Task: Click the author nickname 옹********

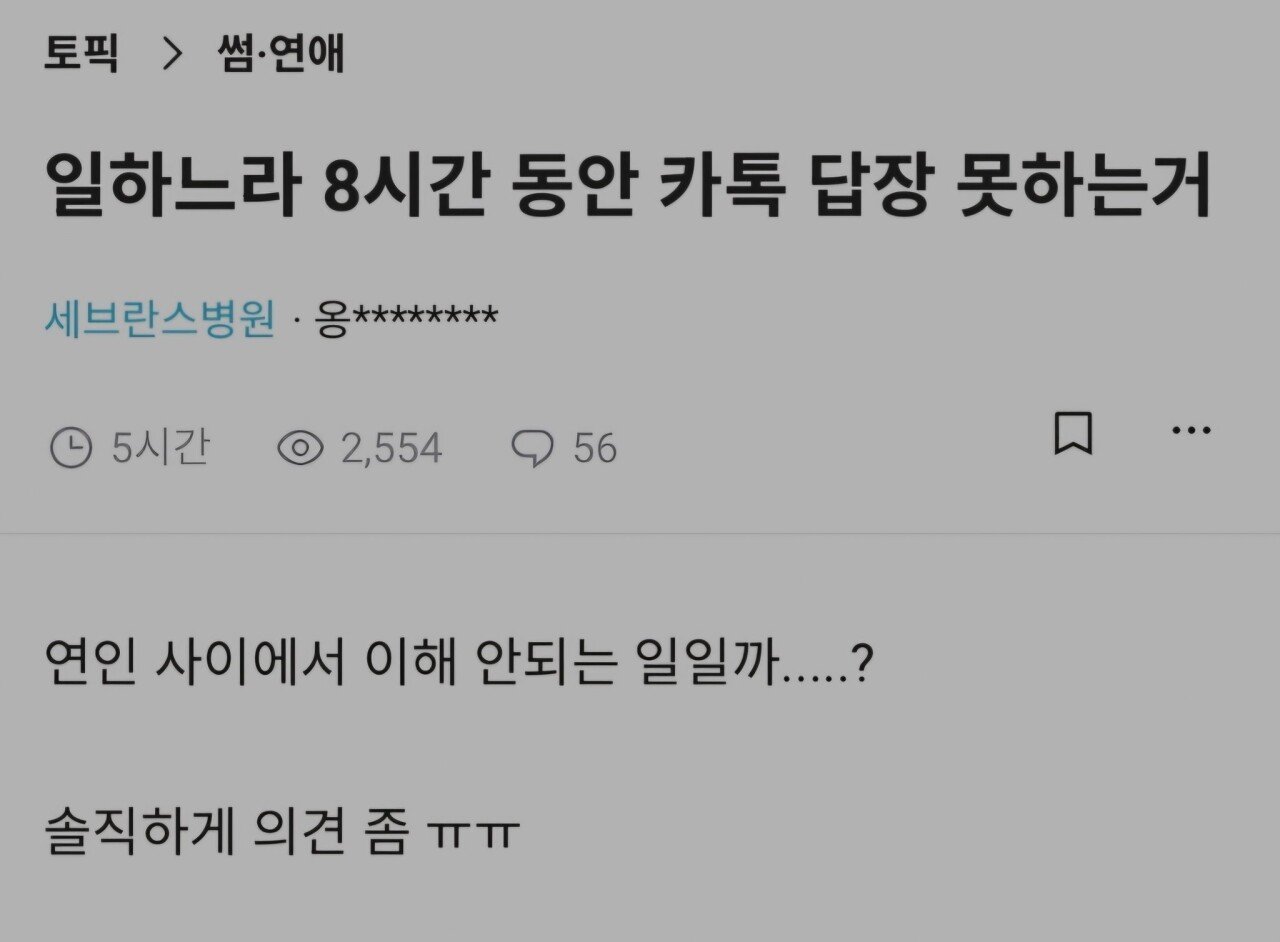Action: tap(406, 319)
